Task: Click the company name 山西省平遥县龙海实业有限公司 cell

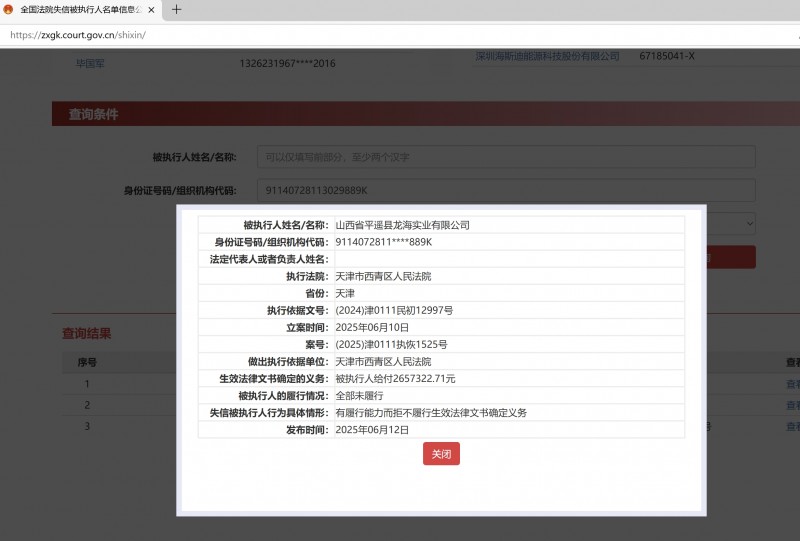Action: coord(402,225)
